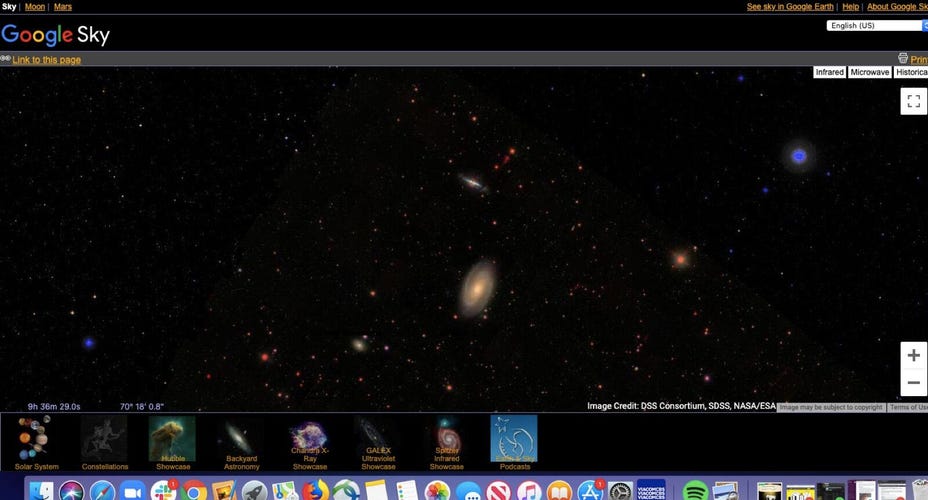Open the Spitzer Infrared Showcase
The image size is (928, 500).
pos(446,443)
